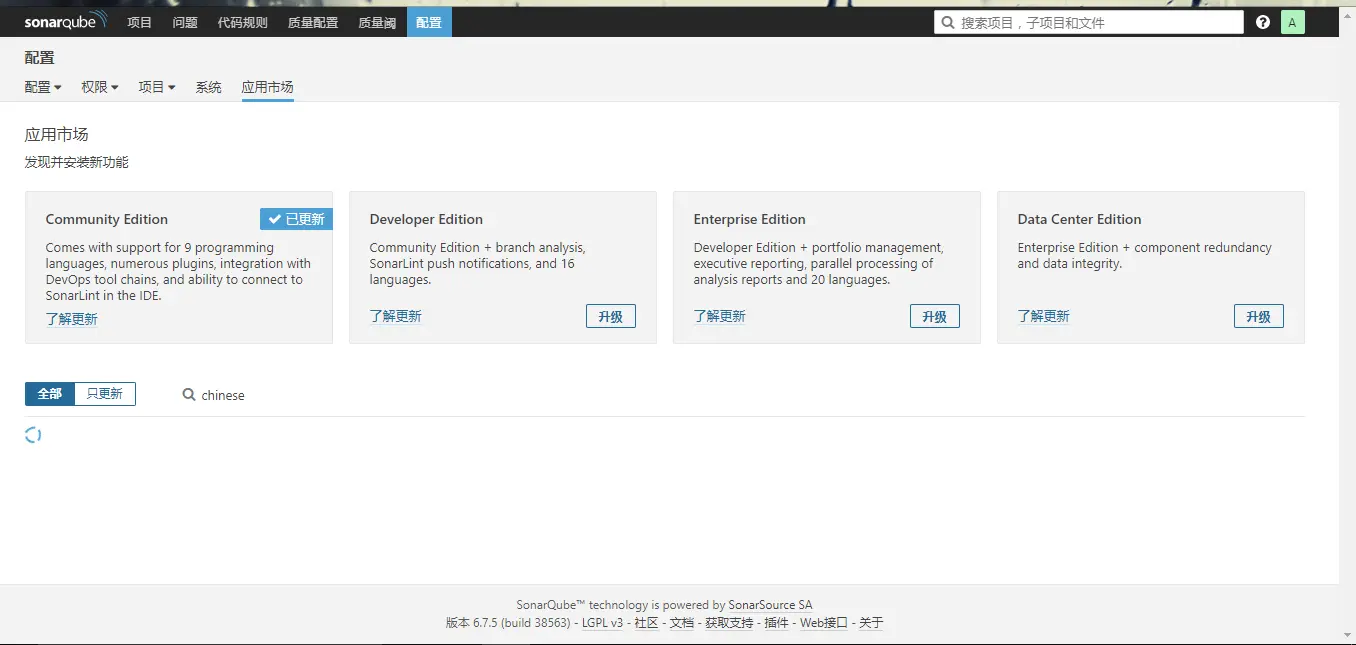Open the help question-mark icon
The image size is (1356, 645).
point(1263,21)
